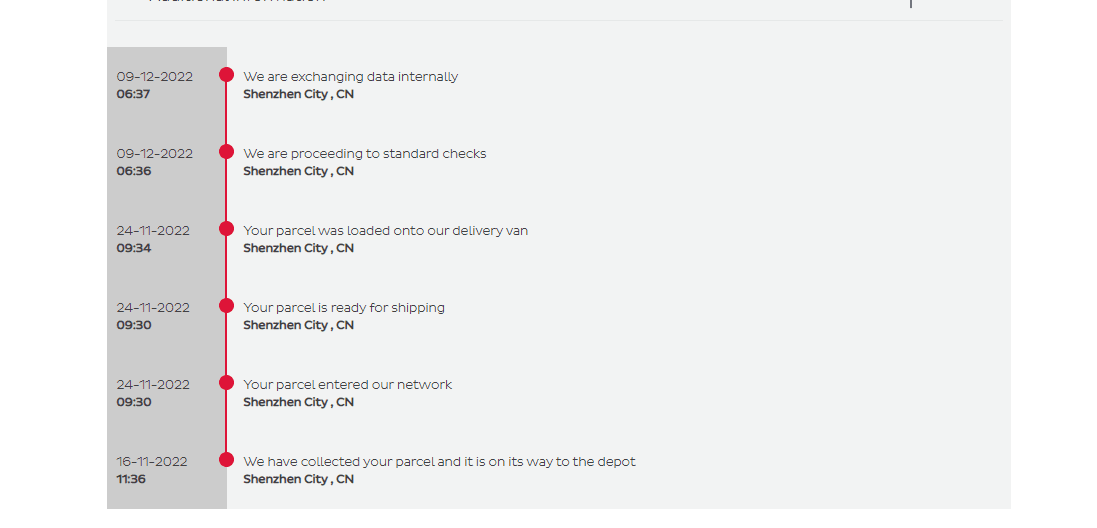Screen dimensions: 1097x528
Task: Click 'Your parcel is ready for shipping' text
Action: 344,308
